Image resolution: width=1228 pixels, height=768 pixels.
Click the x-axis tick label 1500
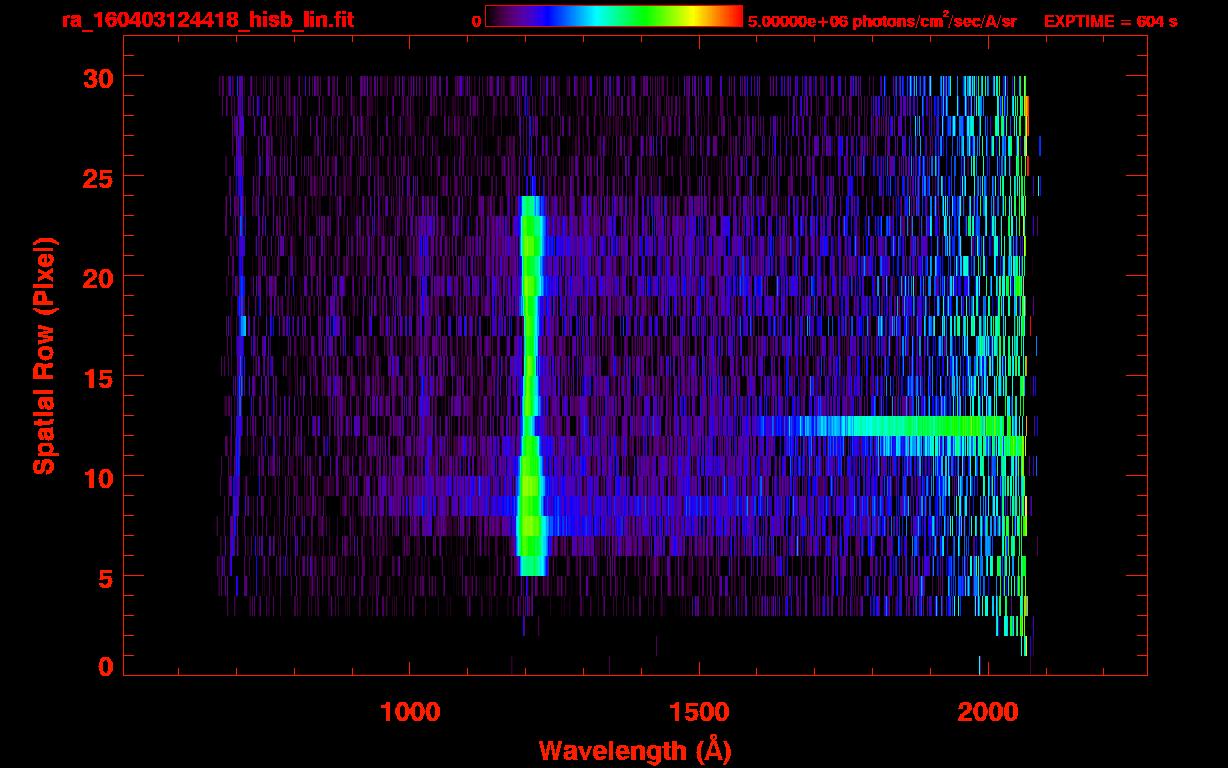tap(699, 712)
